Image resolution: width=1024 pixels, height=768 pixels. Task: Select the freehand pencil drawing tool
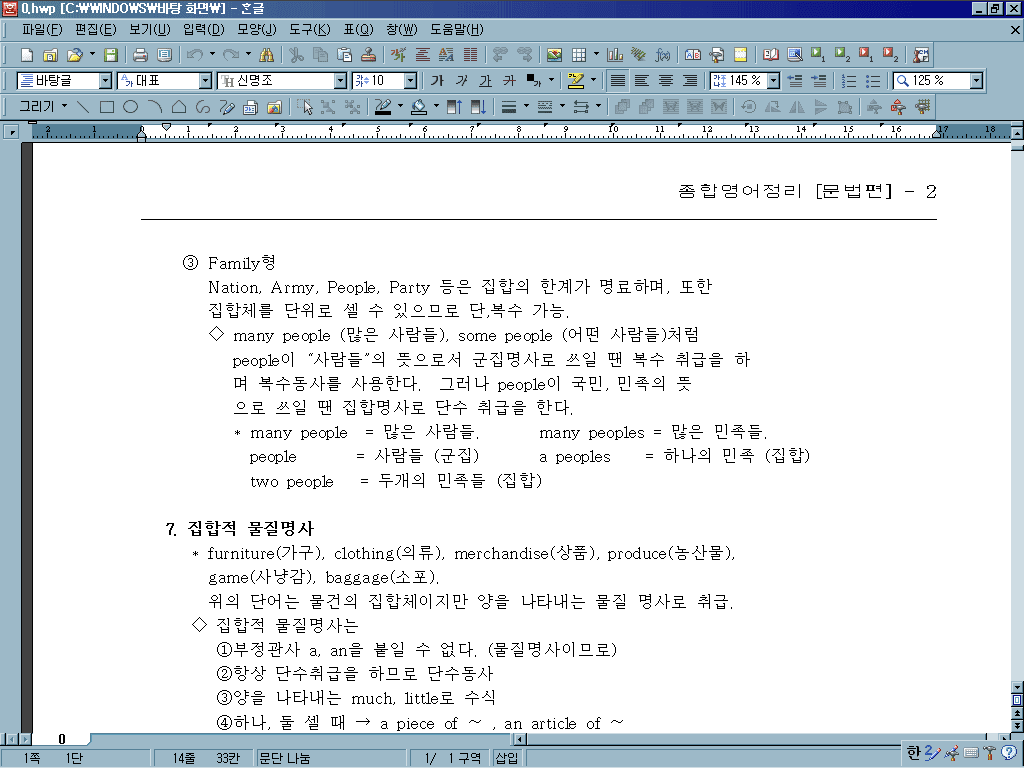227,106
